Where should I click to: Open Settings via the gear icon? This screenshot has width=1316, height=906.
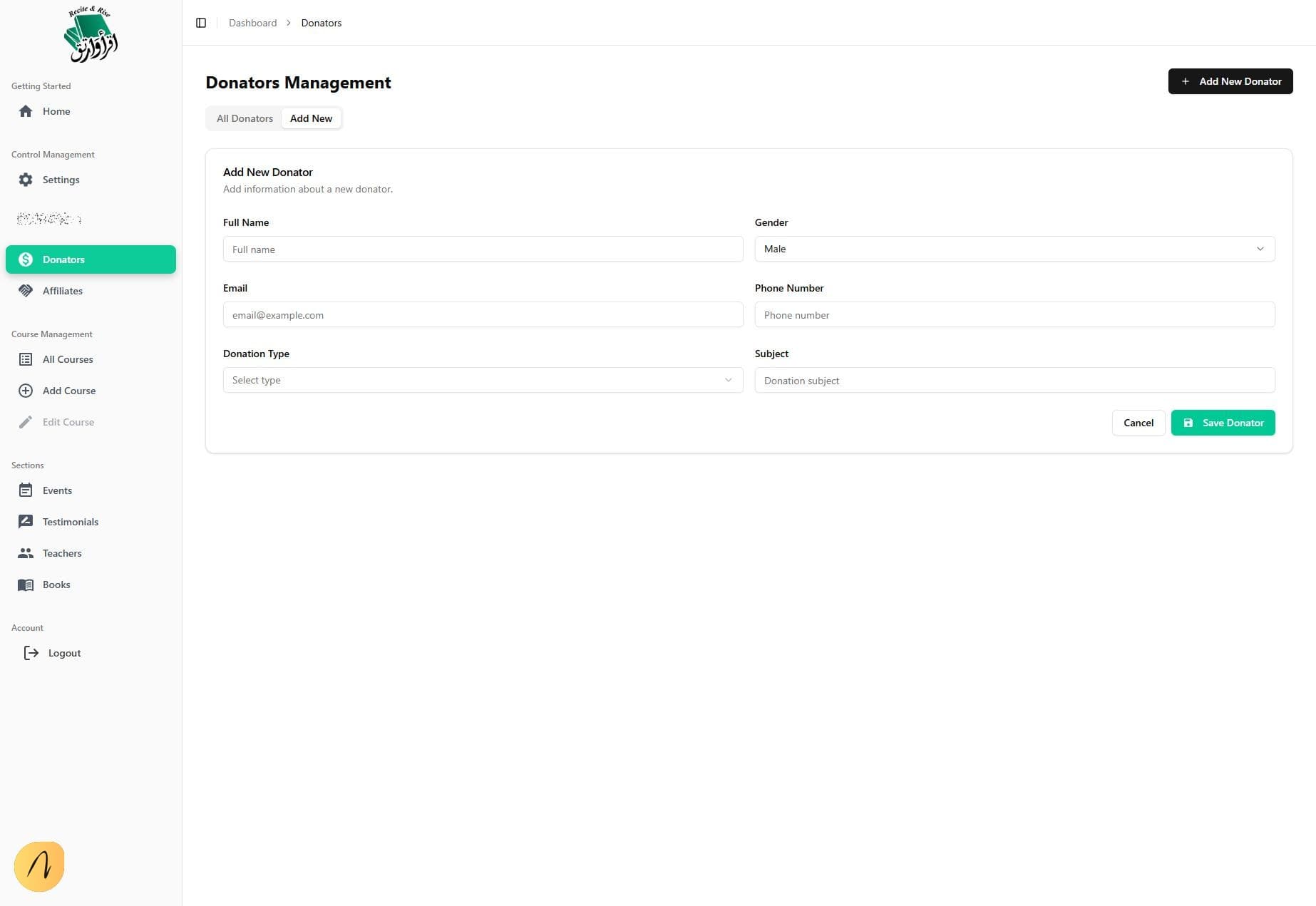26,180
